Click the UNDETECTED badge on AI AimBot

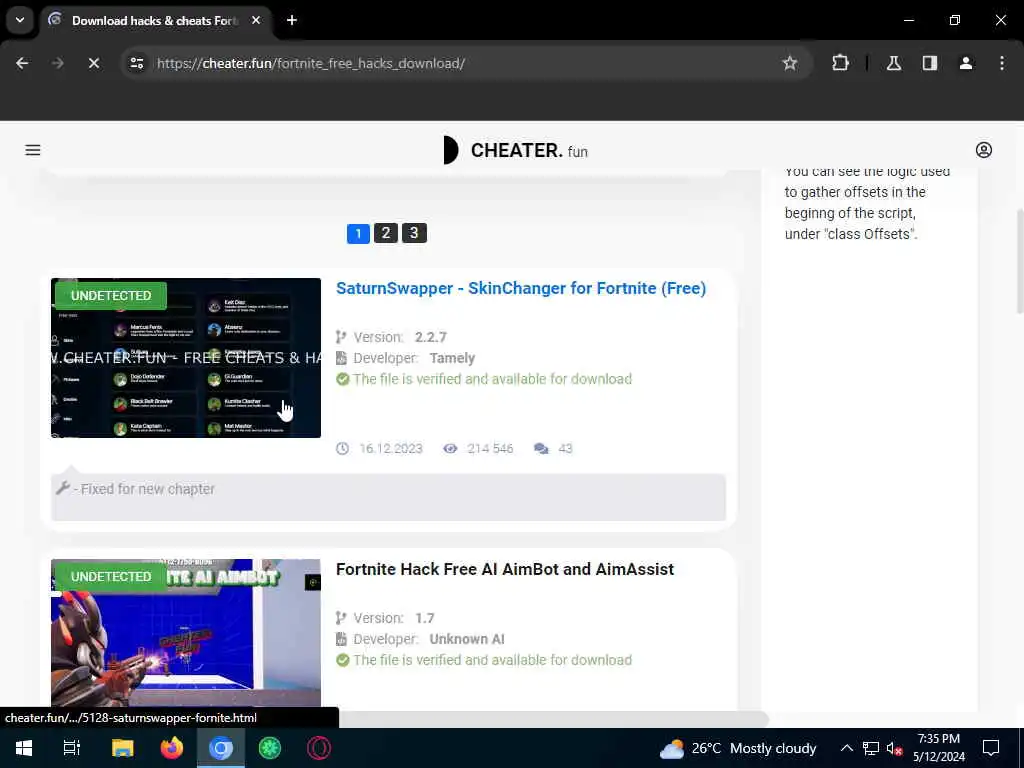pos(111,577)
